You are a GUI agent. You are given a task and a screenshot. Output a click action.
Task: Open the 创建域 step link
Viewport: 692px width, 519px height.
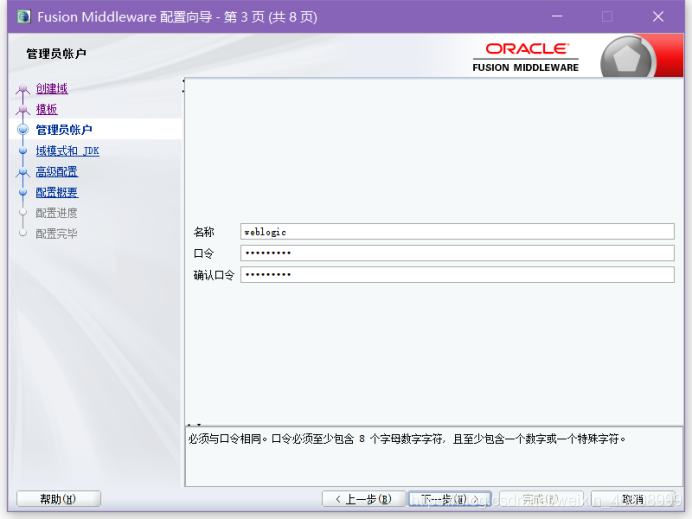(x=52, y=88)
